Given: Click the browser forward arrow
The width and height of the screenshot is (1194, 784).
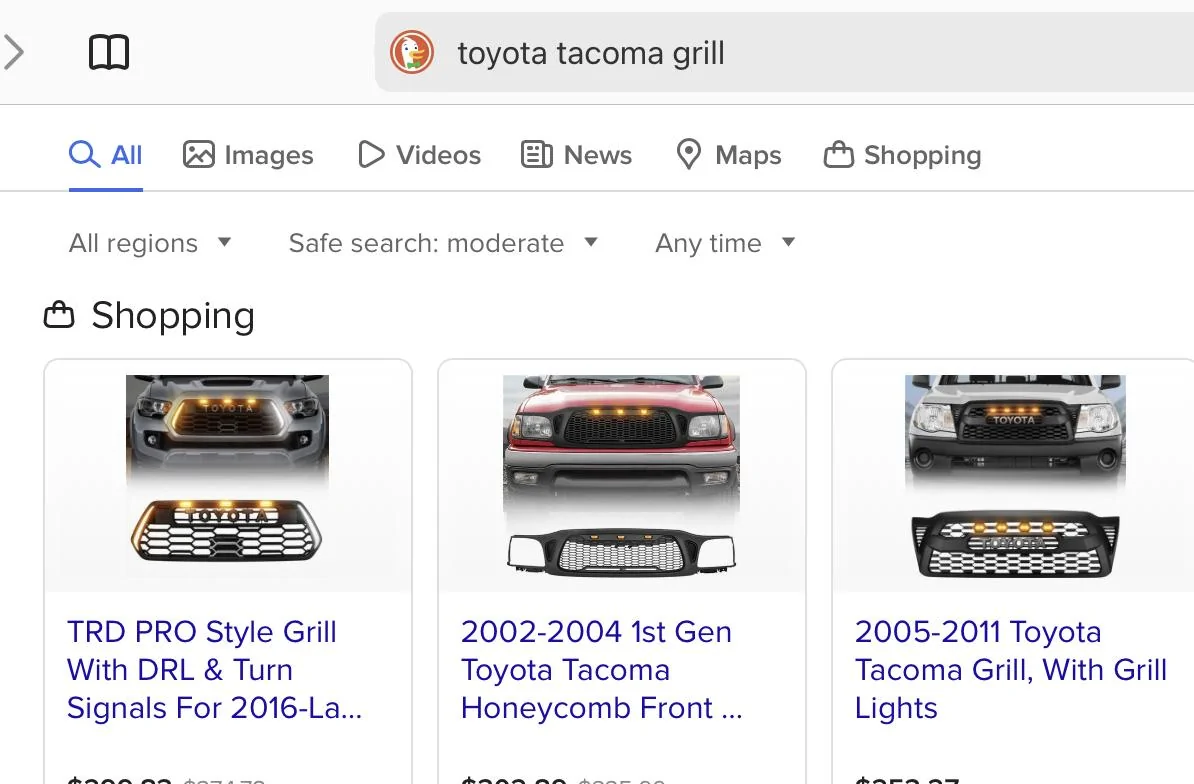Looking at the screenshot, I should coord(14,53).
